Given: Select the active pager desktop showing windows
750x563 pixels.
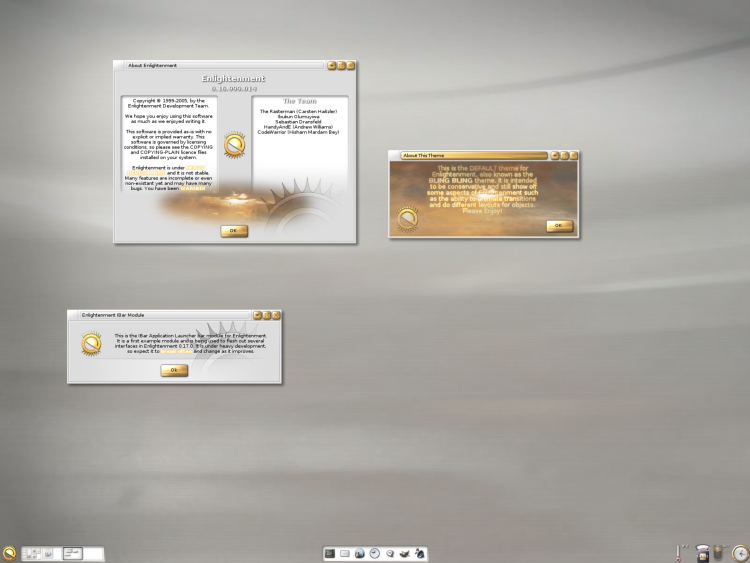Looking at the screenshot, I should [73, 553].
